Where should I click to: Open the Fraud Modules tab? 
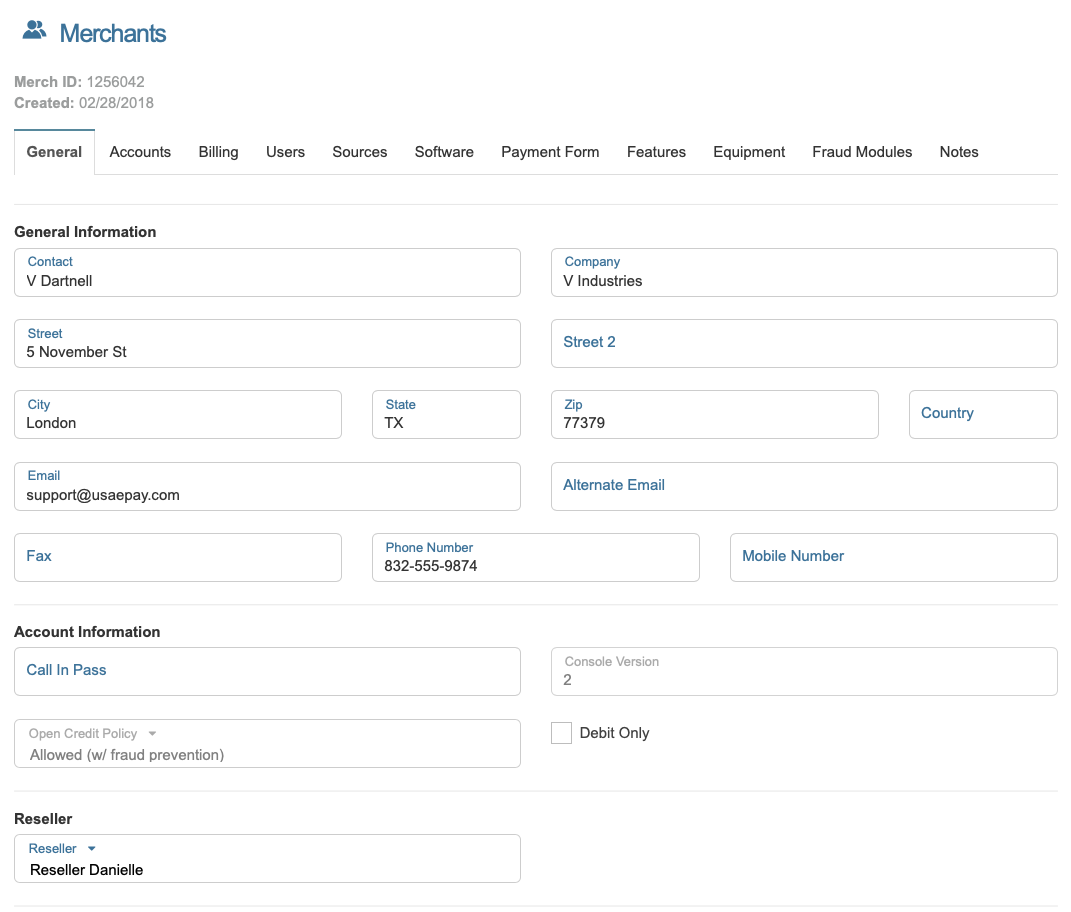862,152
